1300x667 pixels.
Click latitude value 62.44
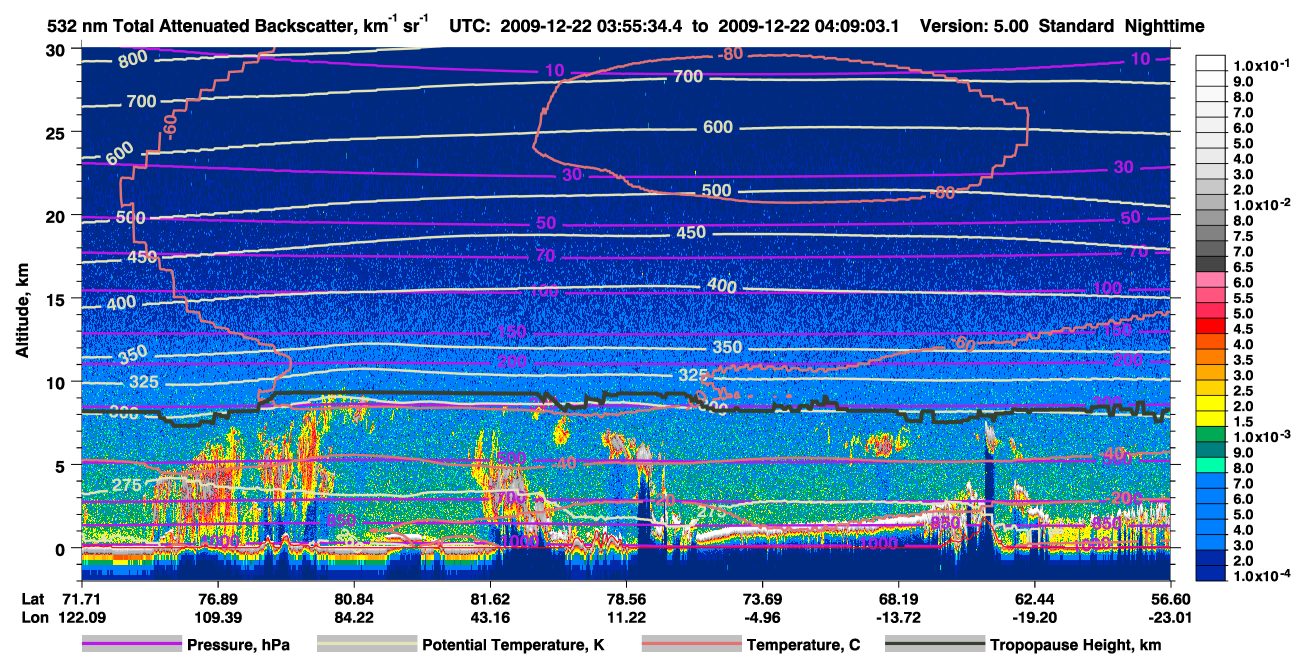[x=1034, y=597]
